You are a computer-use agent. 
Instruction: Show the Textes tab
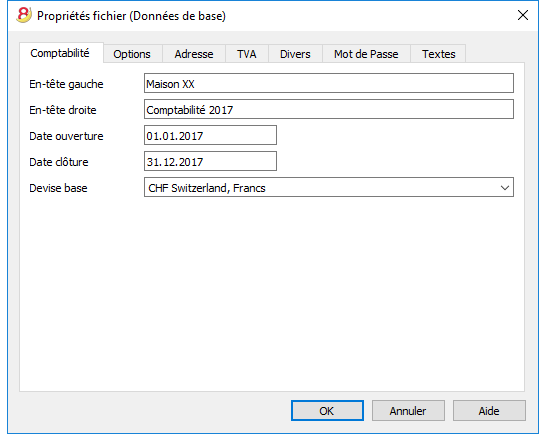(x=438, y=54)
